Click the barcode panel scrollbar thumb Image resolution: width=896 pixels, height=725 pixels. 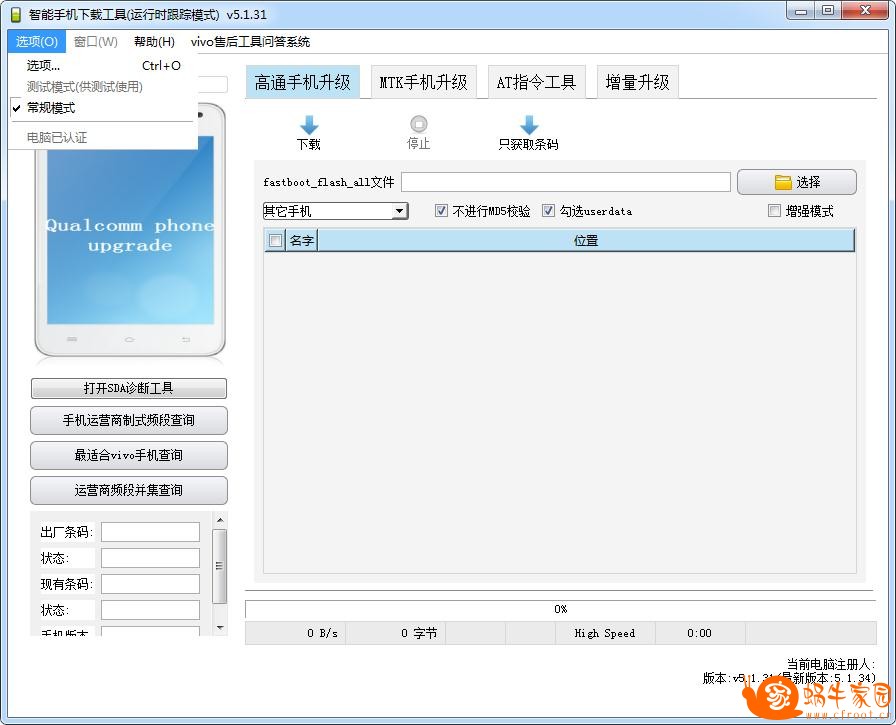tap(219, 566)
